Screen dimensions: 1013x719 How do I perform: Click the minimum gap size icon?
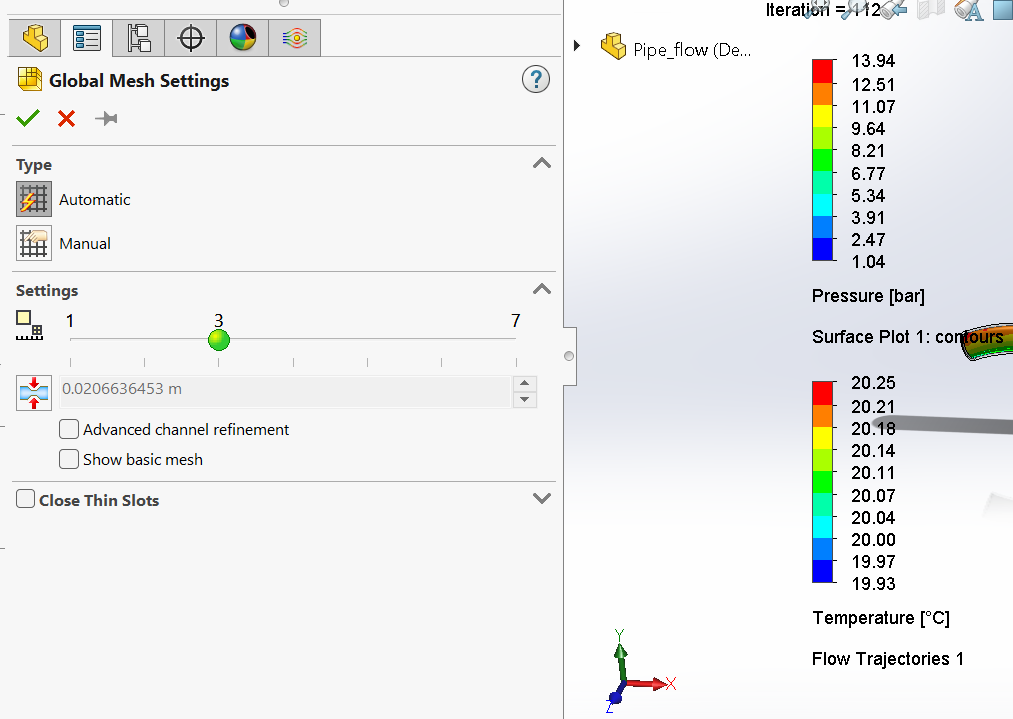[x=34, y=392]
